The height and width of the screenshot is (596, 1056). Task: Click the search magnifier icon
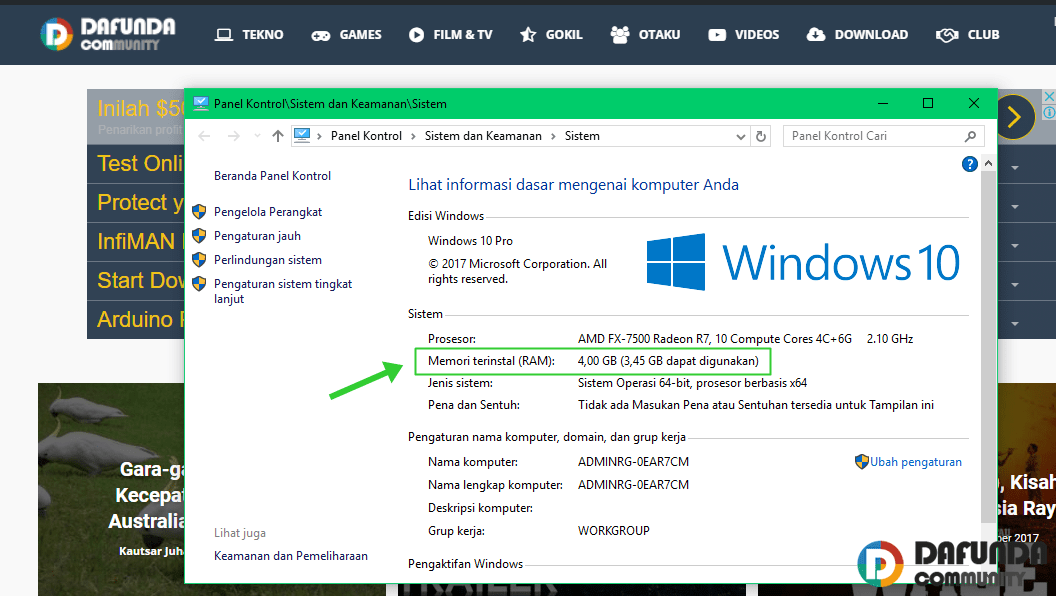point(970,136)
